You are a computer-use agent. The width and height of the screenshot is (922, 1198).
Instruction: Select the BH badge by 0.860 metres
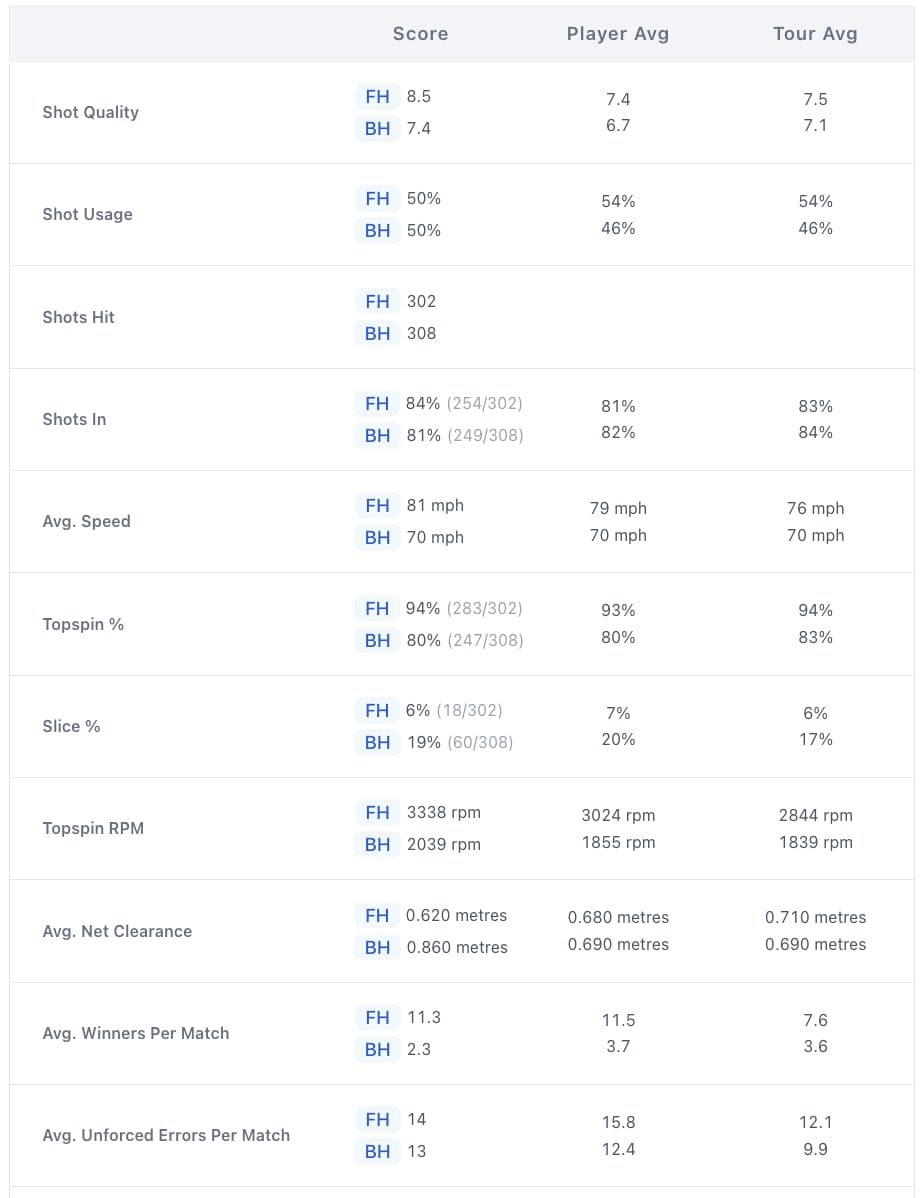click(377, 947)
